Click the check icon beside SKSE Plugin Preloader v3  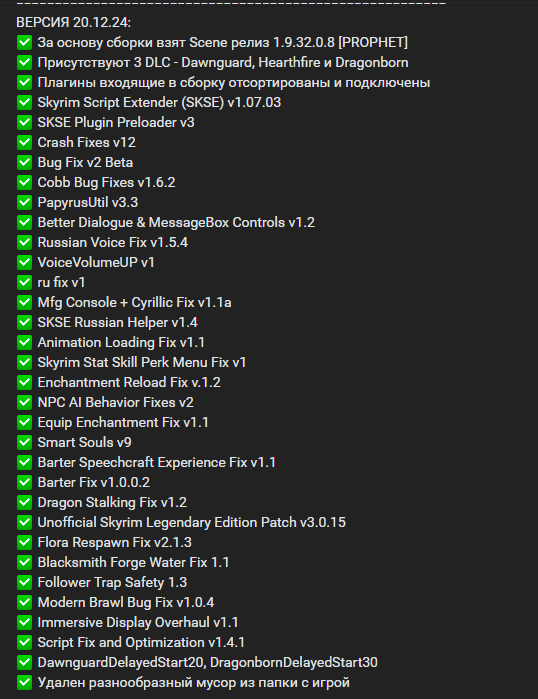pyautogui.click(x=25, y=122)
